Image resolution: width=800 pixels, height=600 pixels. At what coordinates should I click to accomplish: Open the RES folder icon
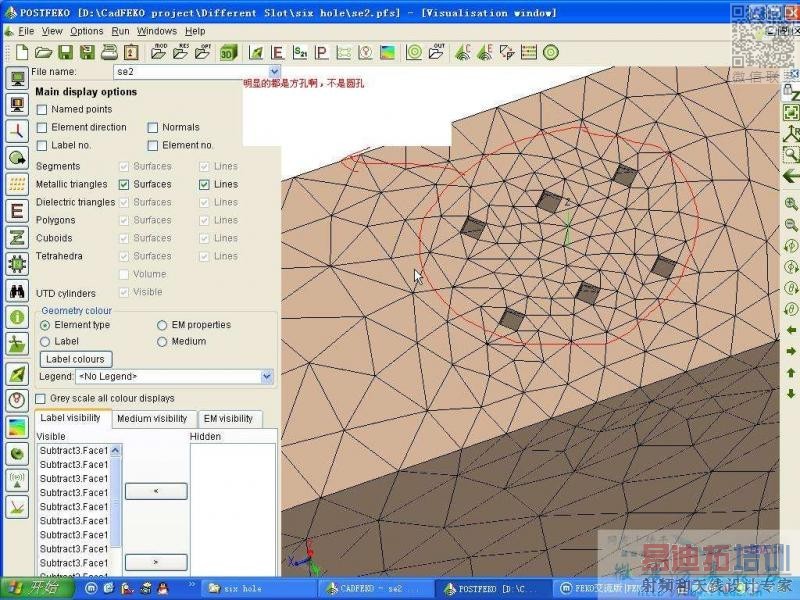click(181, 52)
